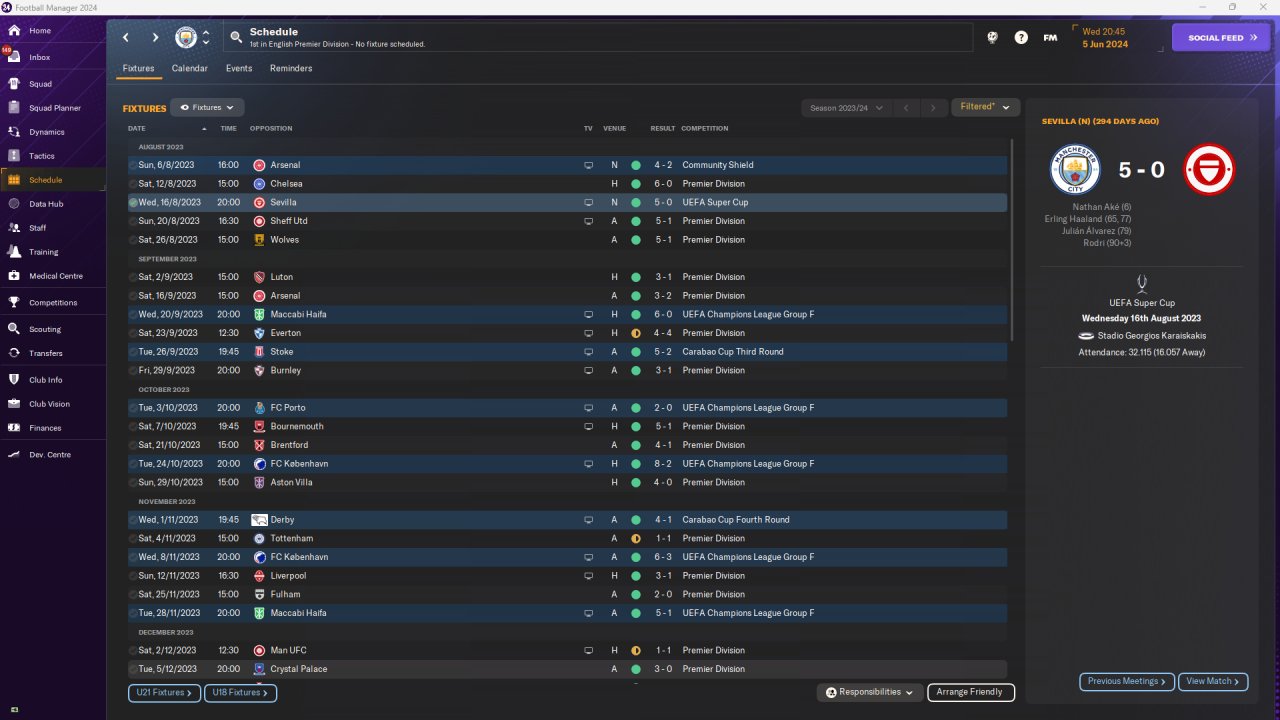Viewport: 1280px width, 720px height.
Task: Open the Squad sidebar icon
Action: coord(14,84)
